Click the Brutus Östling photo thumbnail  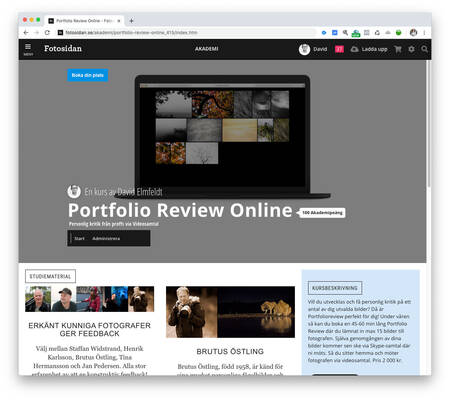click(230, 312)
